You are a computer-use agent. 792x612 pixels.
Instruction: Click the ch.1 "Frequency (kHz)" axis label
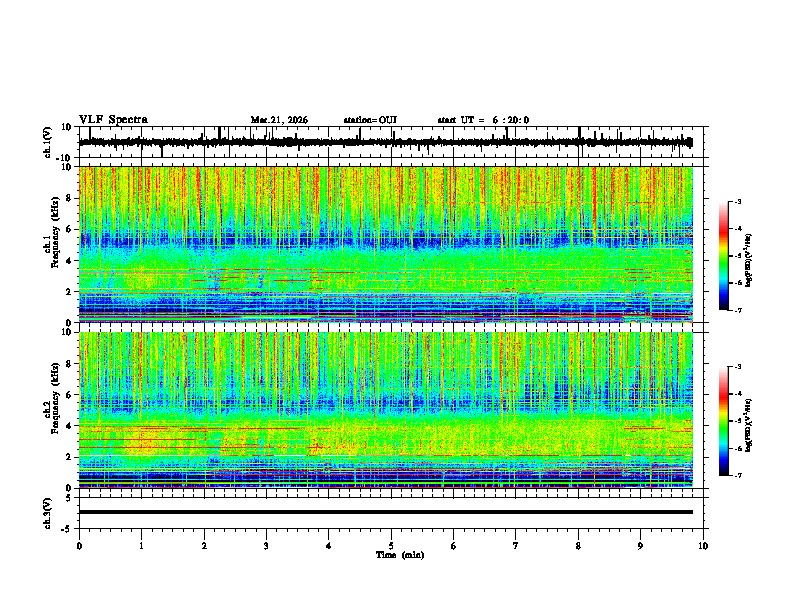point(55,234)
